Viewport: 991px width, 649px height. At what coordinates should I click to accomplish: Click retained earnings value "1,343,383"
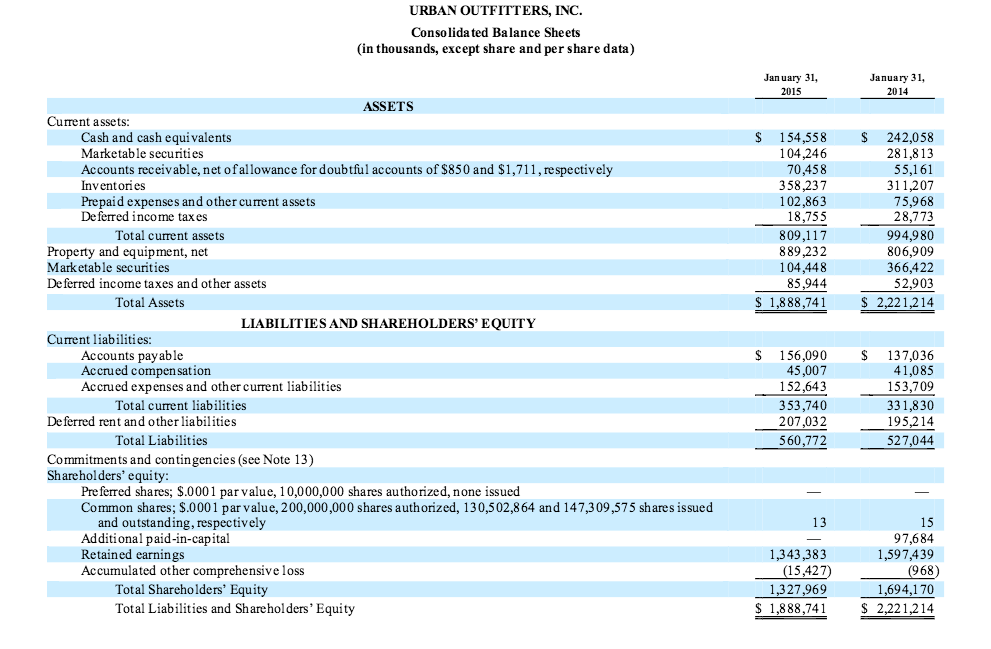(x=798, y=554)
